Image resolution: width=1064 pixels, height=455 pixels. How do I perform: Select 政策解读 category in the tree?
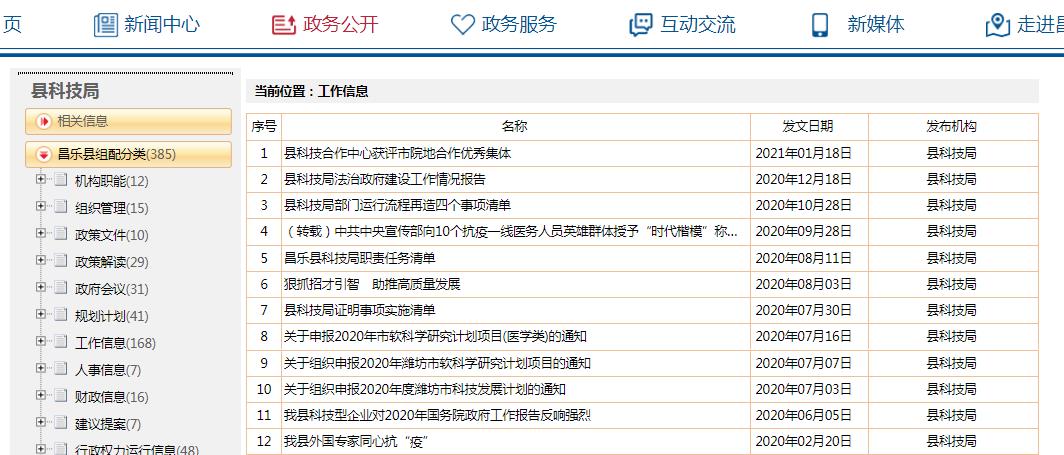[111, 262]
